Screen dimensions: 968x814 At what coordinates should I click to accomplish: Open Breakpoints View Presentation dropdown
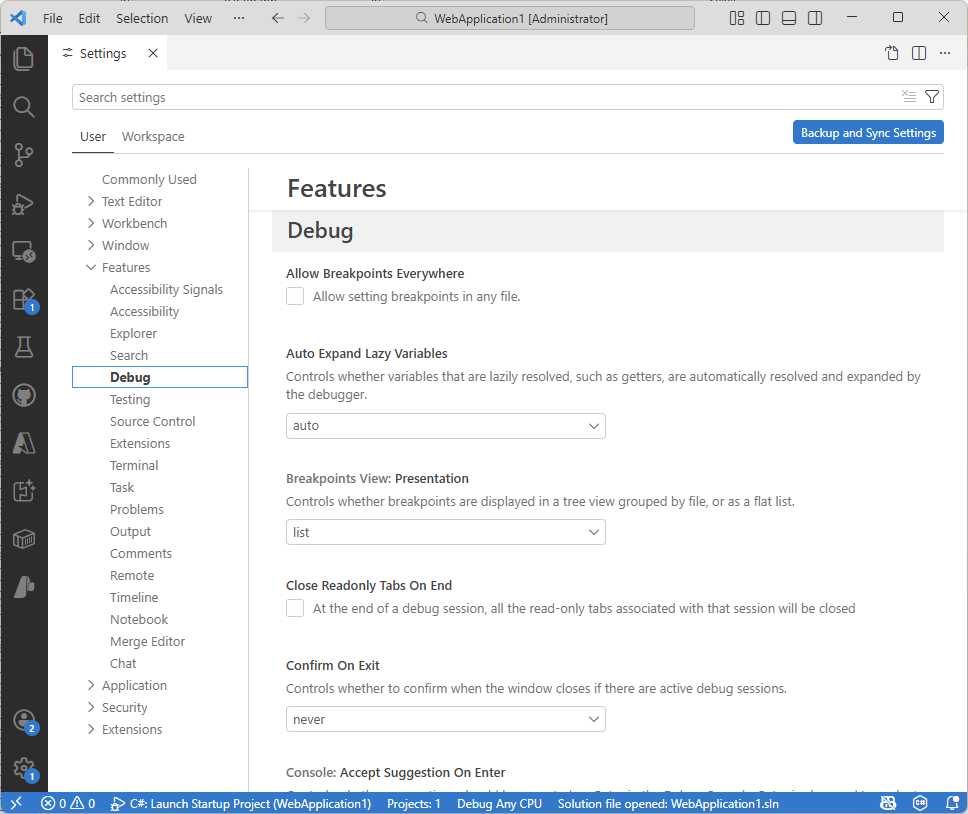(446, 532)
